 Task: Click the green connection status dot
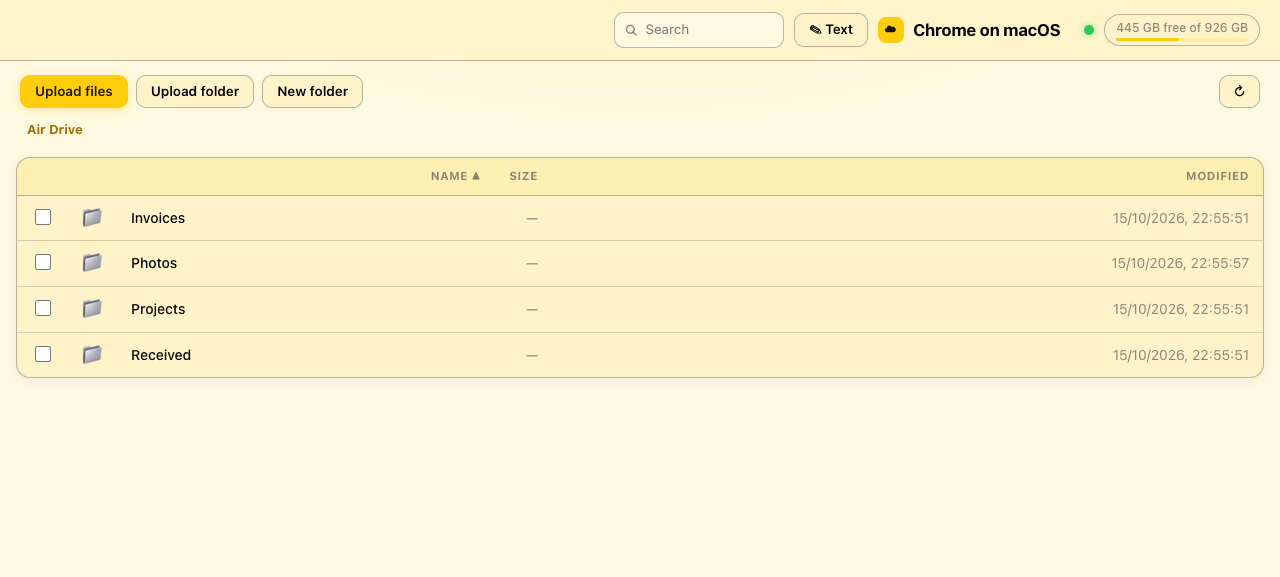1089,30
